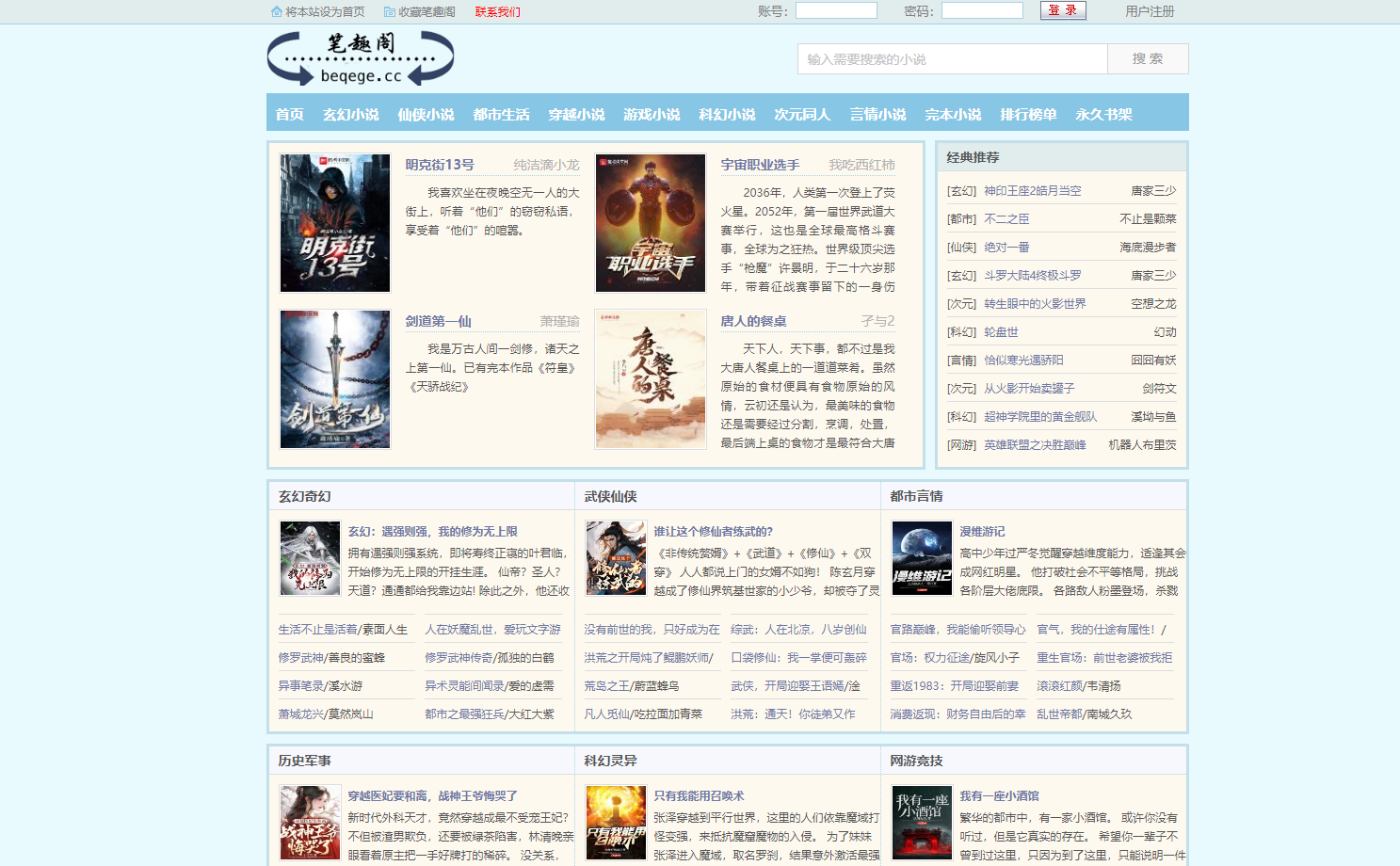
Task: Click the 笔趣阁 beqege.cc site logo
Action: point(361,58)
